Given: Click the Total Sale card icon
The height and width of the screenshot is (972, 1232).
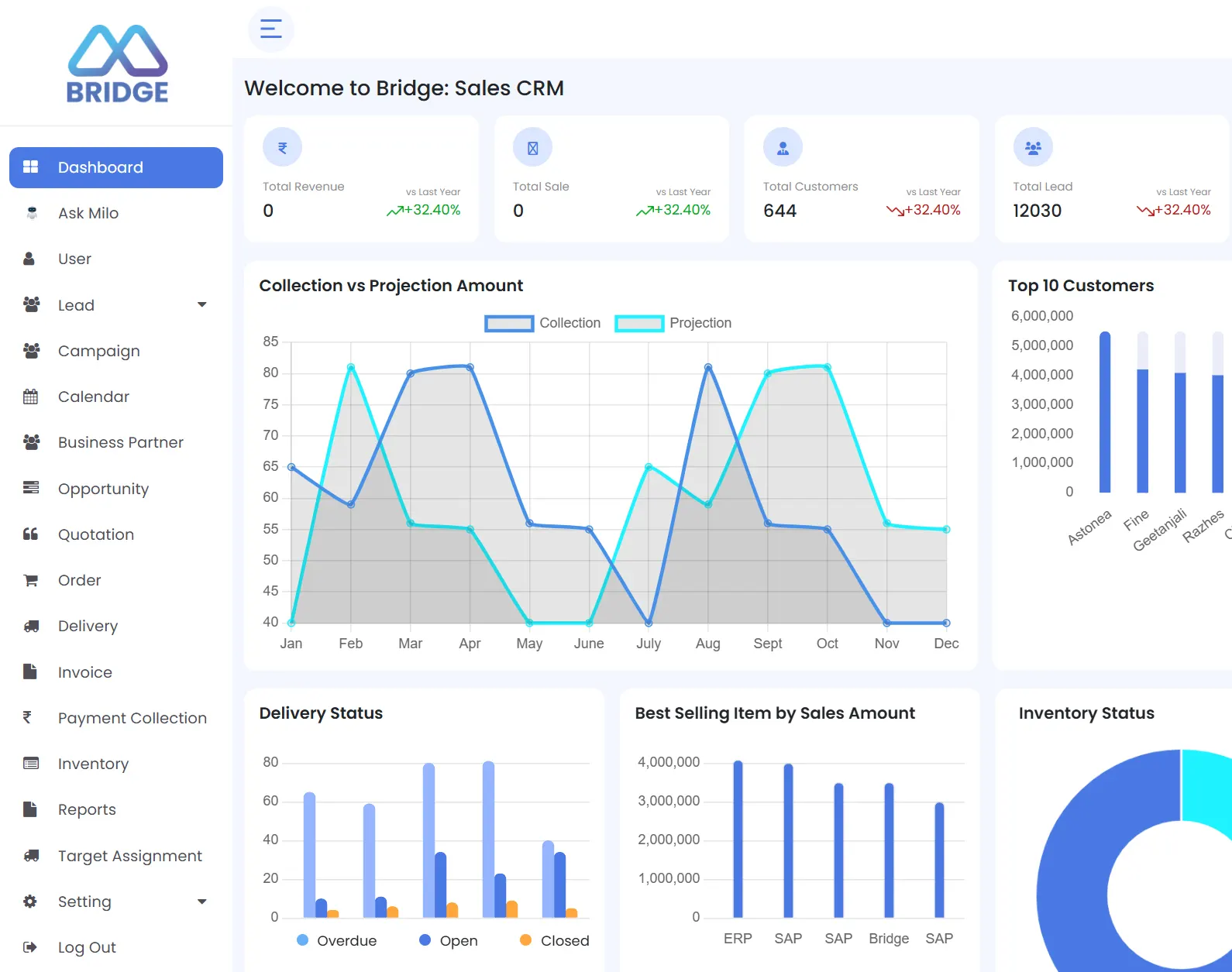Looking at the screenshot, I should (532, 147).
